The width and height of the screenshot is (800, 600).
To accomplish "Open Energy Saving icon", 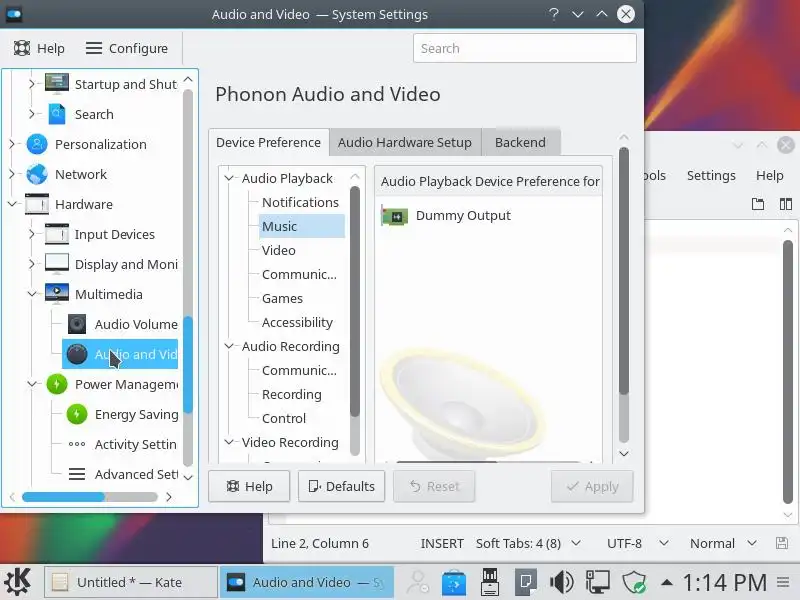I will 77,414.
